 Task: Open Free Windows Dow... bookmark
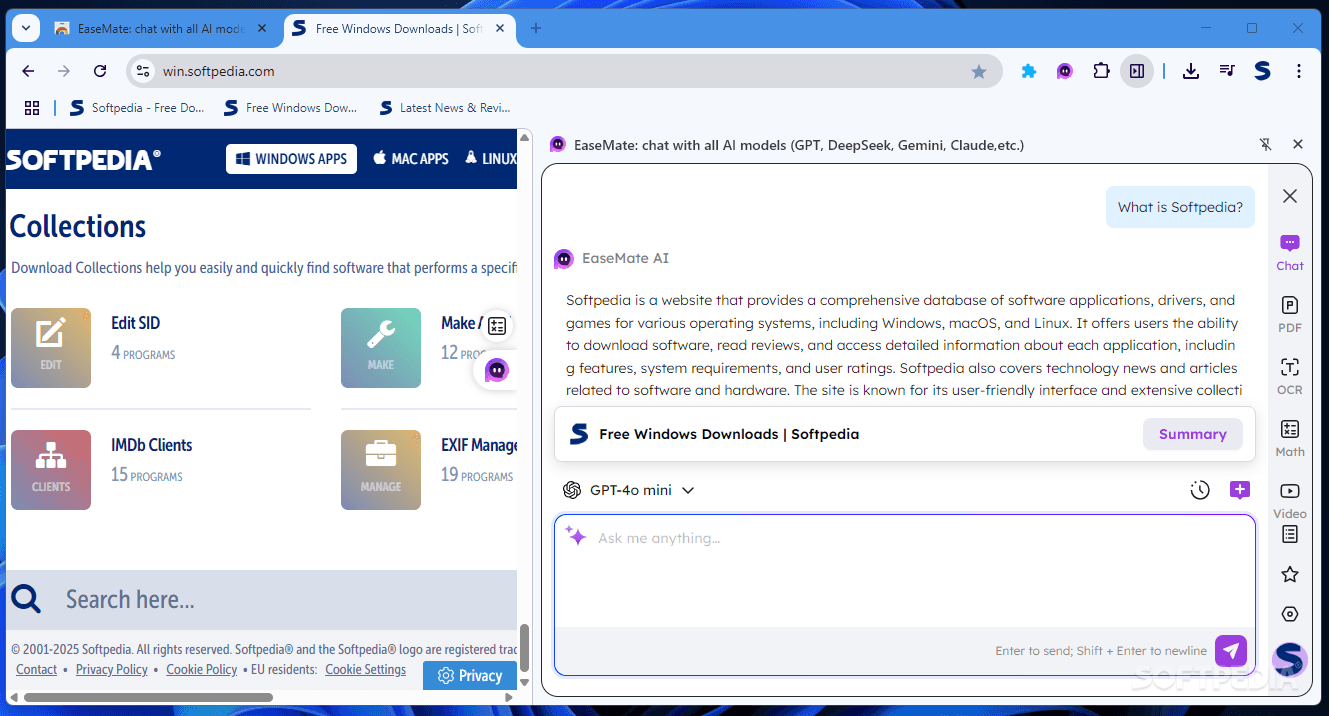coord(290,108)
